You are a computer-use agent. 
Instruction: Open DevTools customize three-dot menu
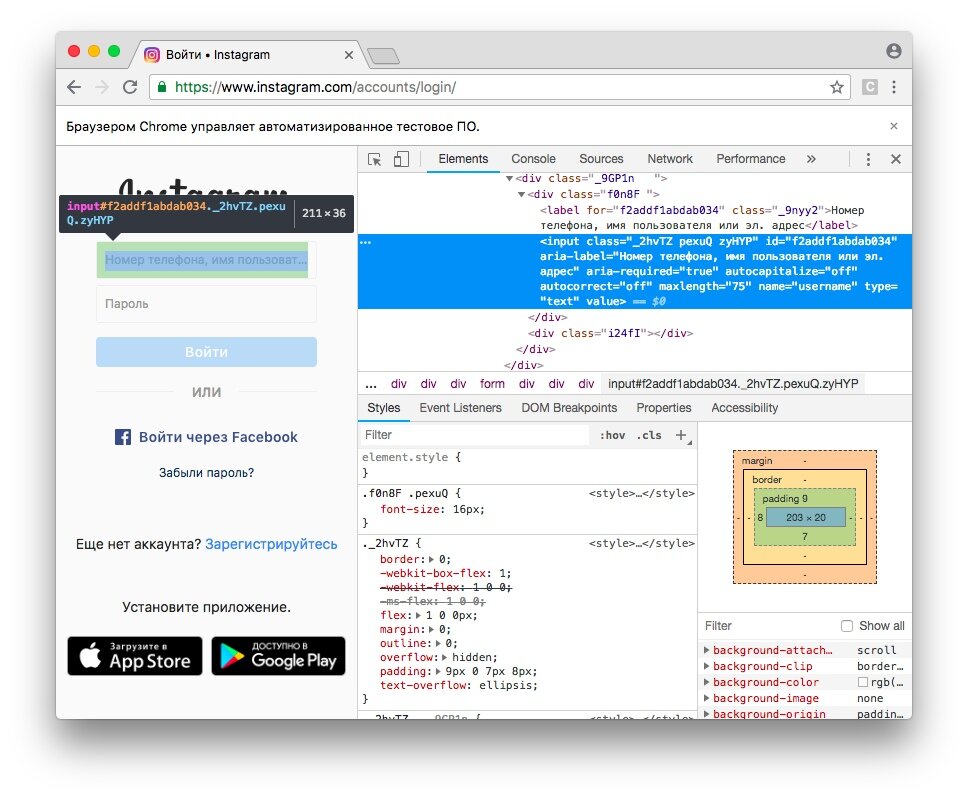(x=868, y=159)
